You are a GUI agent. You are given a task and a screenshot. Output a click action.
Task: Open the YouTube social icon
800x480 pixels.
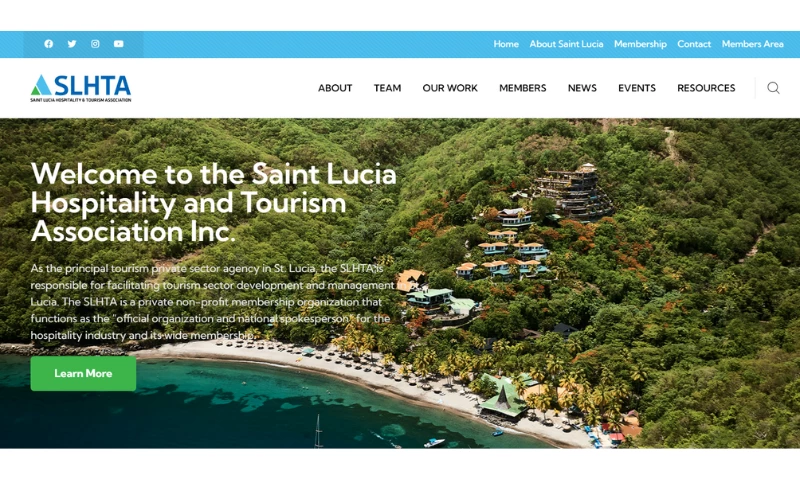(x=118, y=44)
